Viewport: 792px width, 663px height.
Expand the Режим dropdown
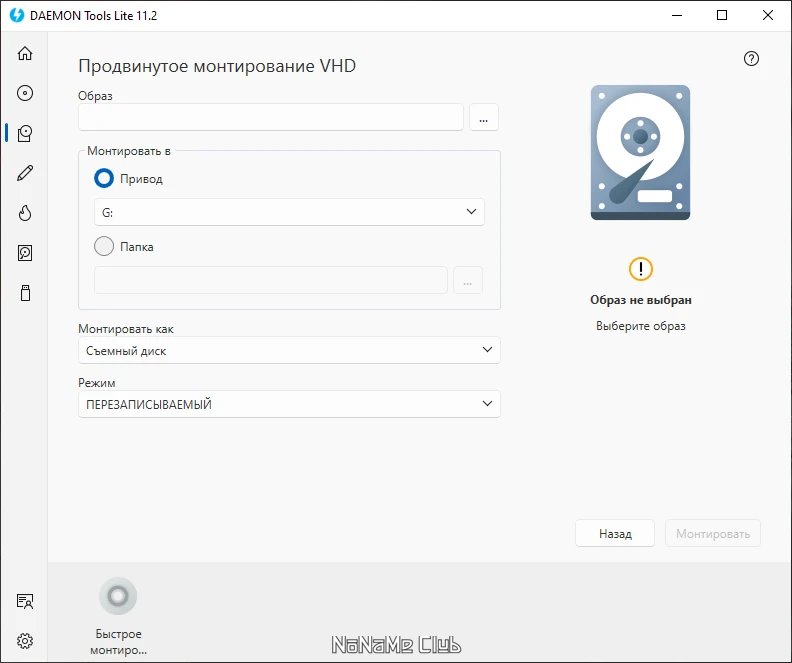pos(289,404)
